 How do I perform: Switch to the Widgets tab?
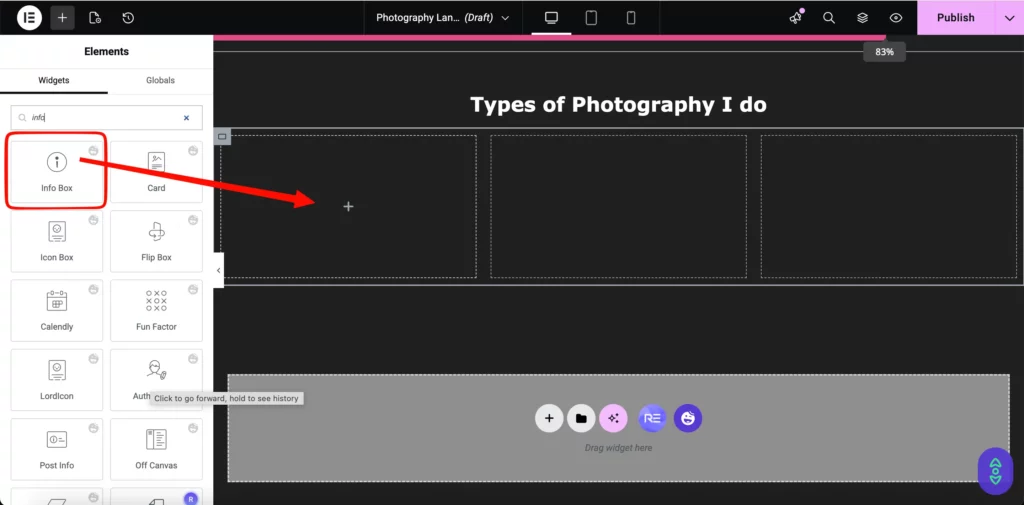click(x=54, y=80)
